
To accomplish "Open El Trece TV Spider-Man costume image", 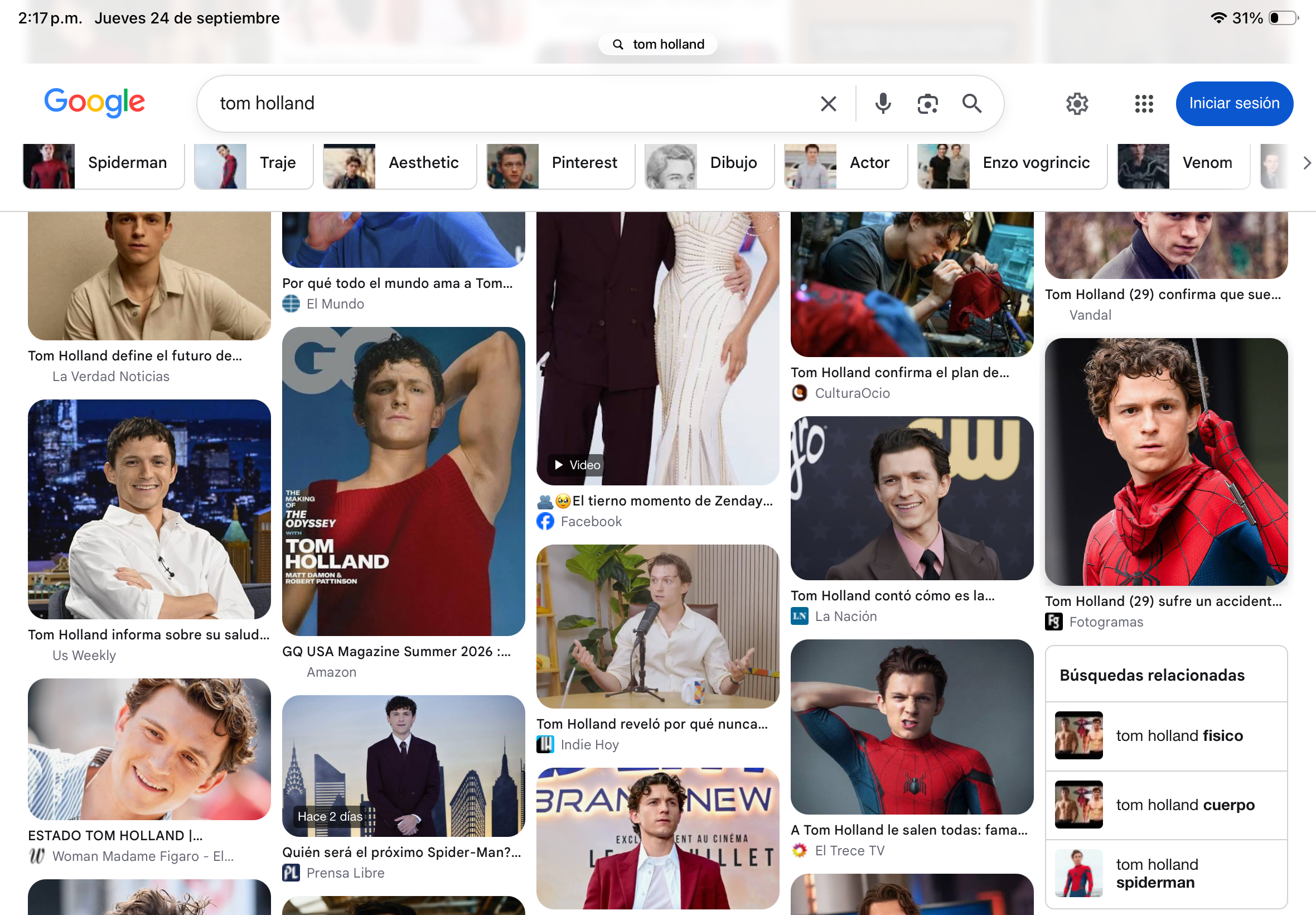I will click(912, 727).
